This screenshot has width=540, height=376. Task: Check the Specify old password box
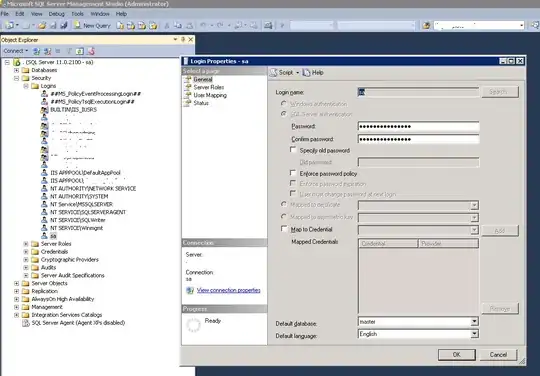[x=293, y=150]
